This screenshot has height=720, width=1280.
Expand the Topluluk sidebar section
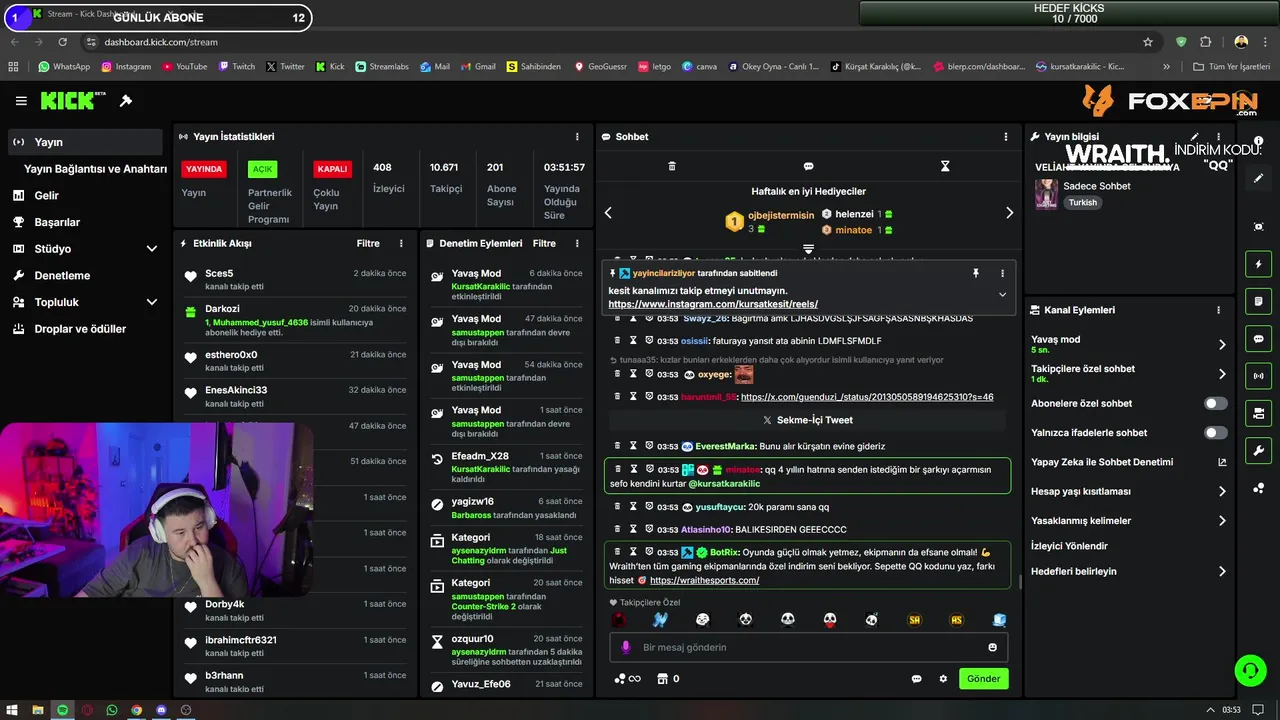152,302
